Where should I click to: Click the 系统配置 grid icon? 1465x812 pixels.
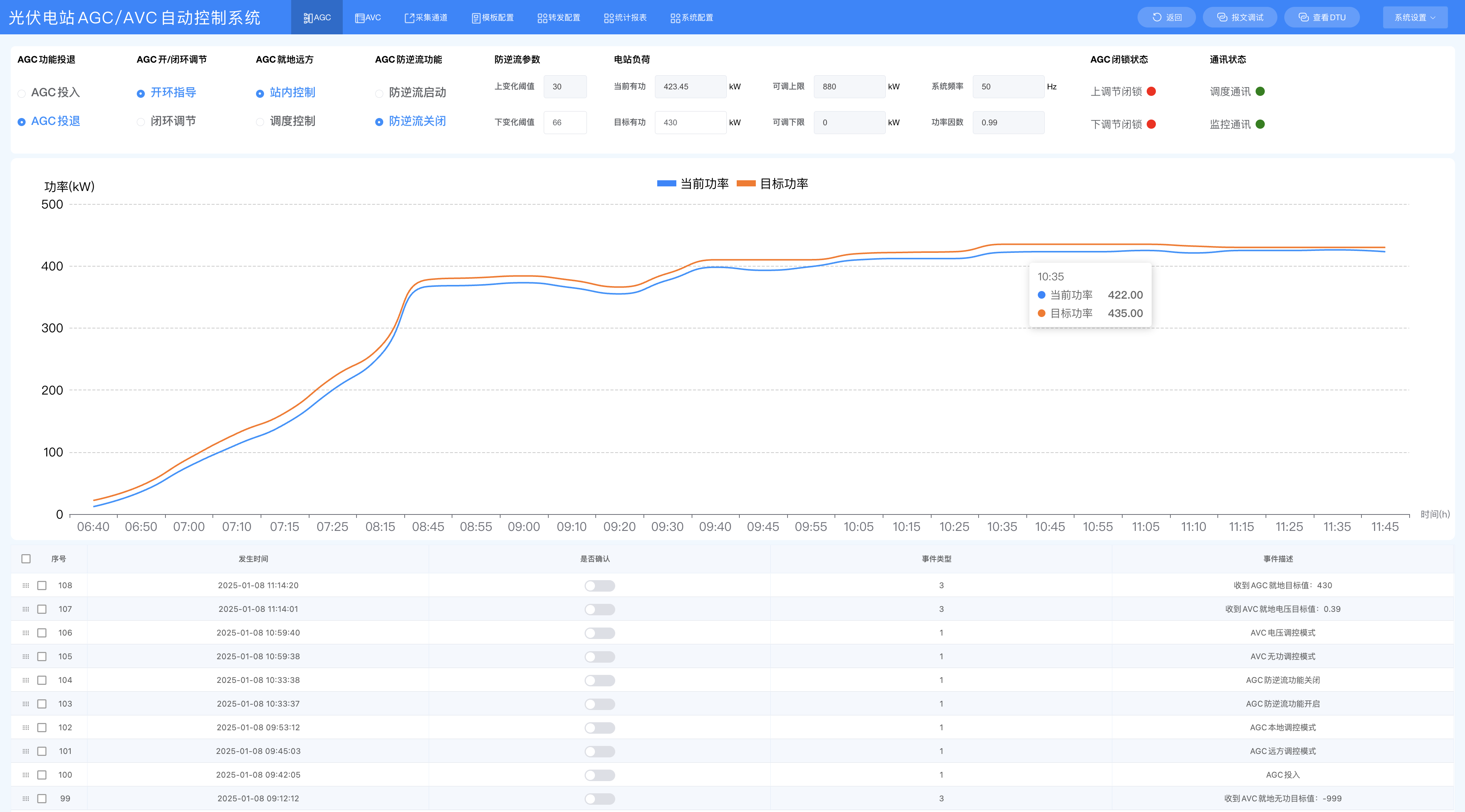(675, 18)
